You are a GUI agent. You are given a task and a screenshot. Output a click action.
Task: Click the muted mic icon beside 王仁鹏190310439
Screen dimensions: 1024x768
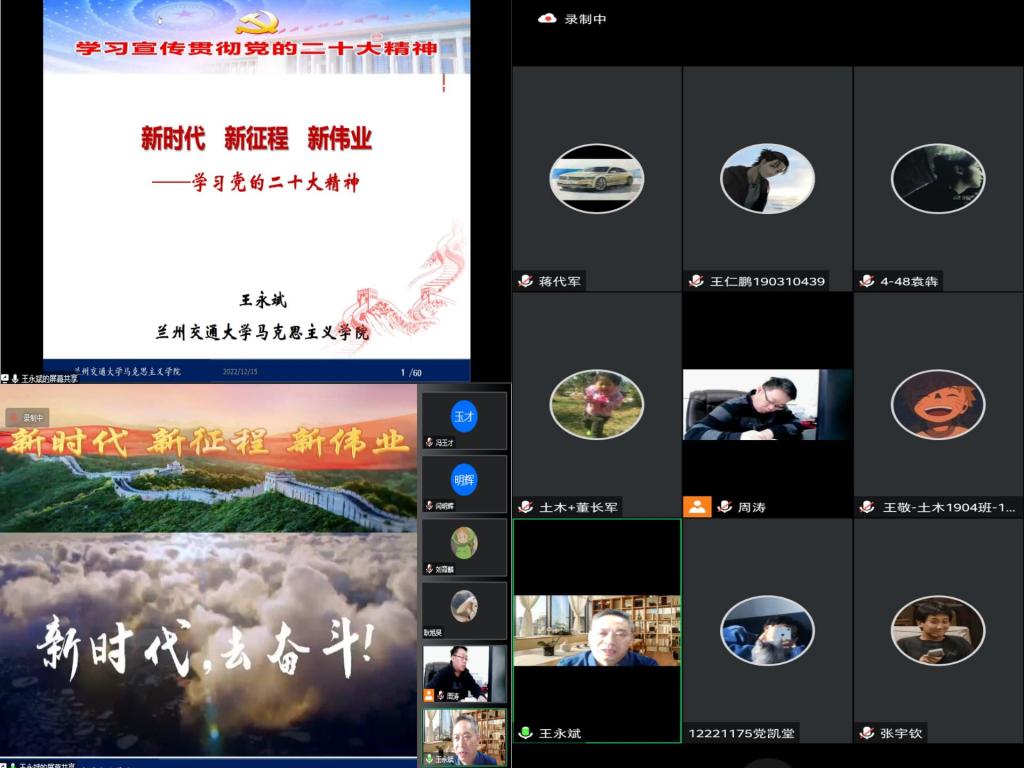click(x=694, y=282)
